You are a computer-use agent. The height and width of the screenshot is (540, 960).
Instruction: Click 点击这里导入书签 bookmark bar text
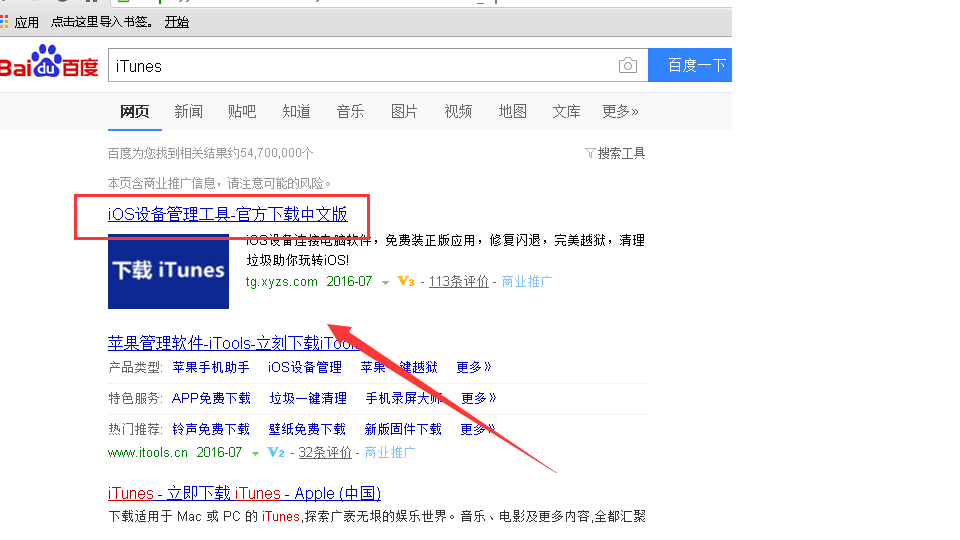pyautogui.click(x=101, y=22)
